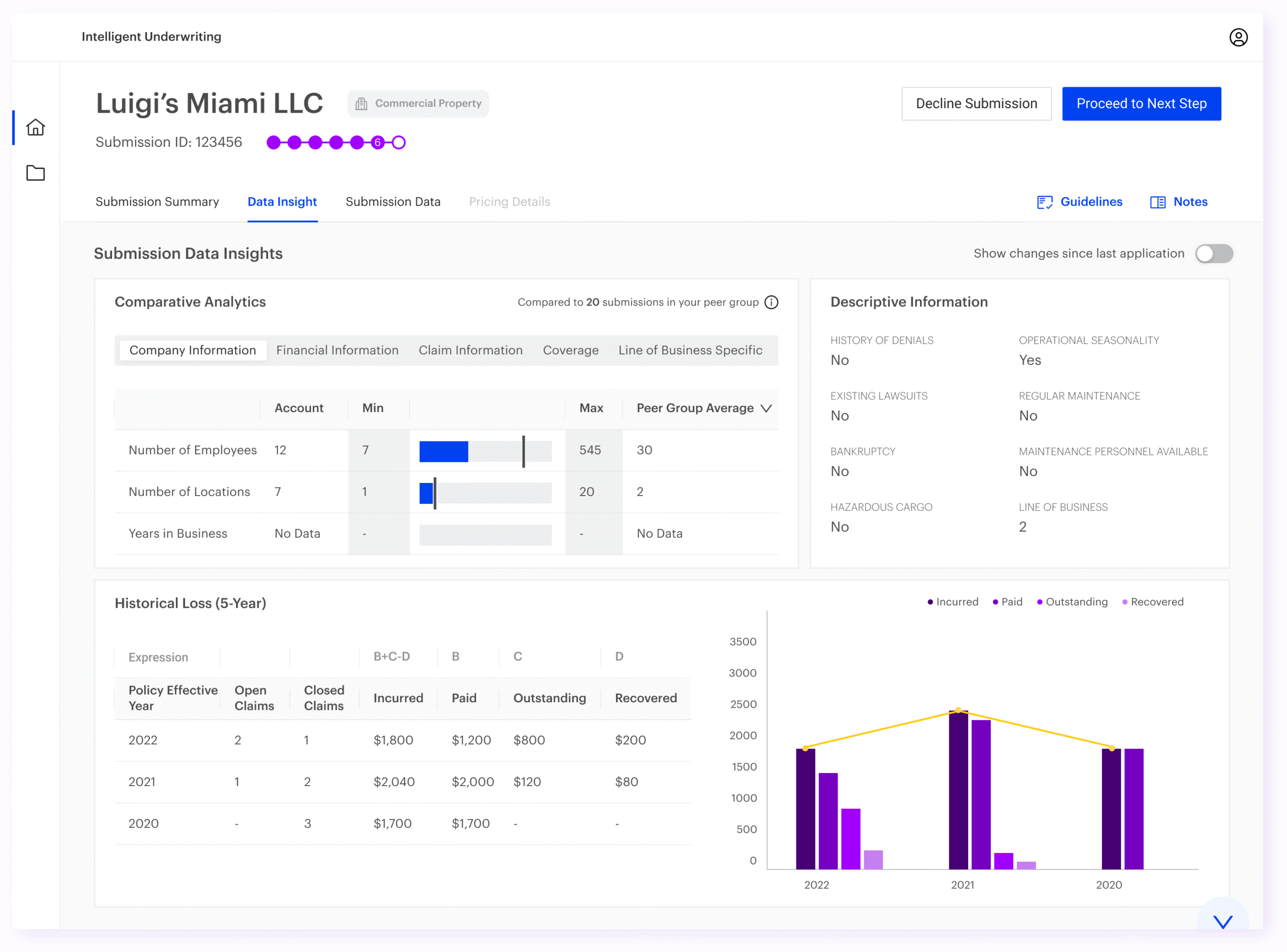The height and width of the screenshot is (952, 1287).
Task: Open the Home icon in the sidebar
Action: point(36,128)
